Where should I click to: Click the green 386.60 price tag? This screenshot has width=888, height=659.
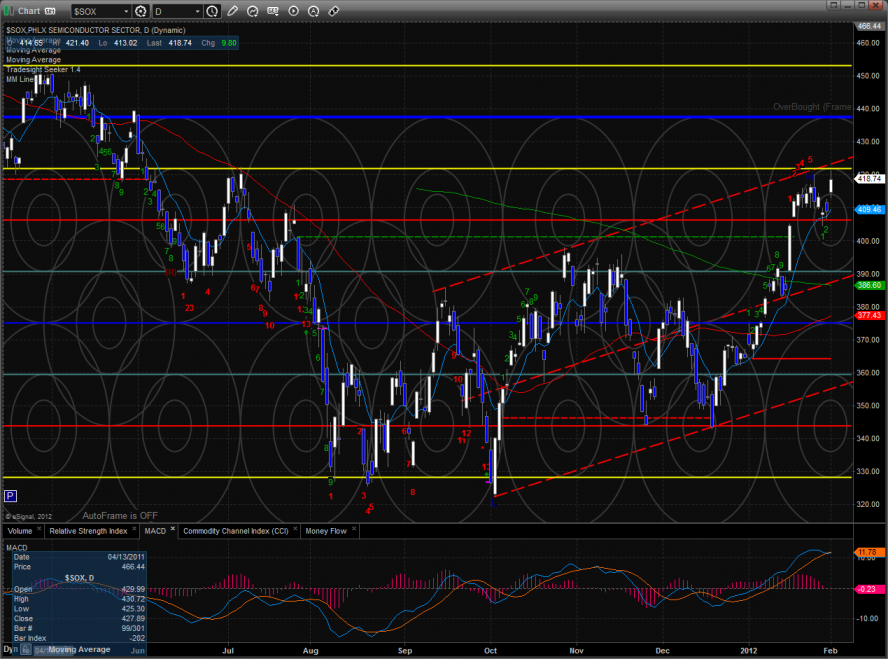(869, 285)
